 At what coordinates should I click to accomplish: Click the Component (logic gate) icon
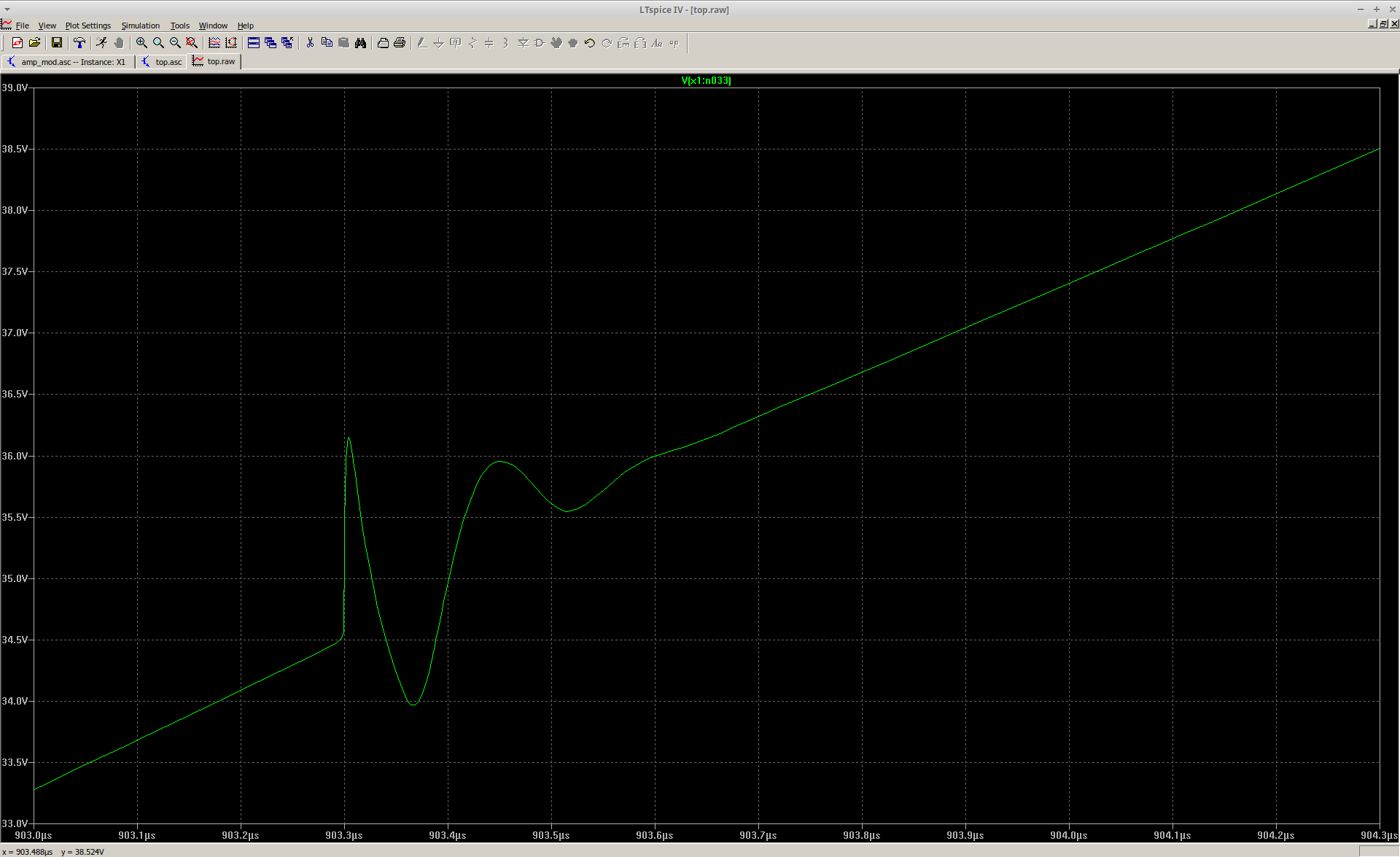coord(540,43)
